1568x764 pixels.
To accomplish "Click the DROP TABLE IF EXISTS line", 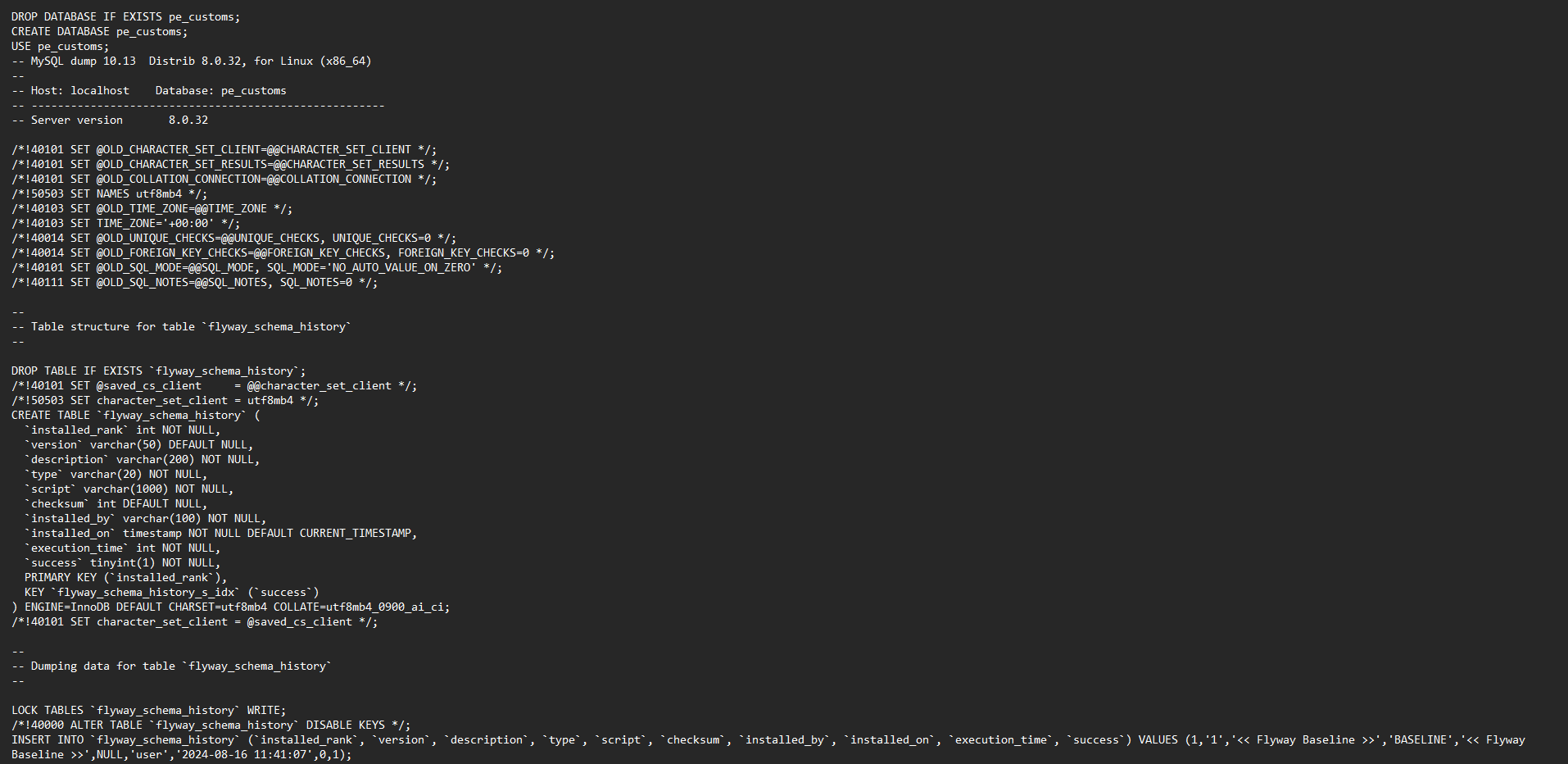I will (x=159, y=371).
